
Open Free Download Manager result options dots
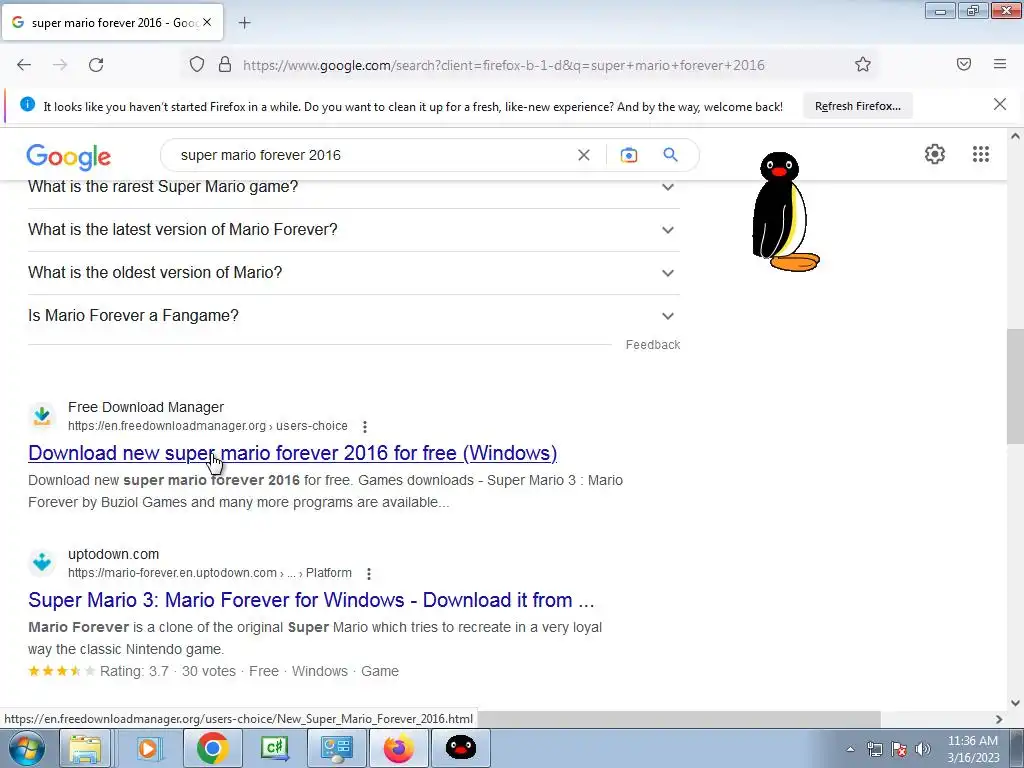click(x=365, y=426)
